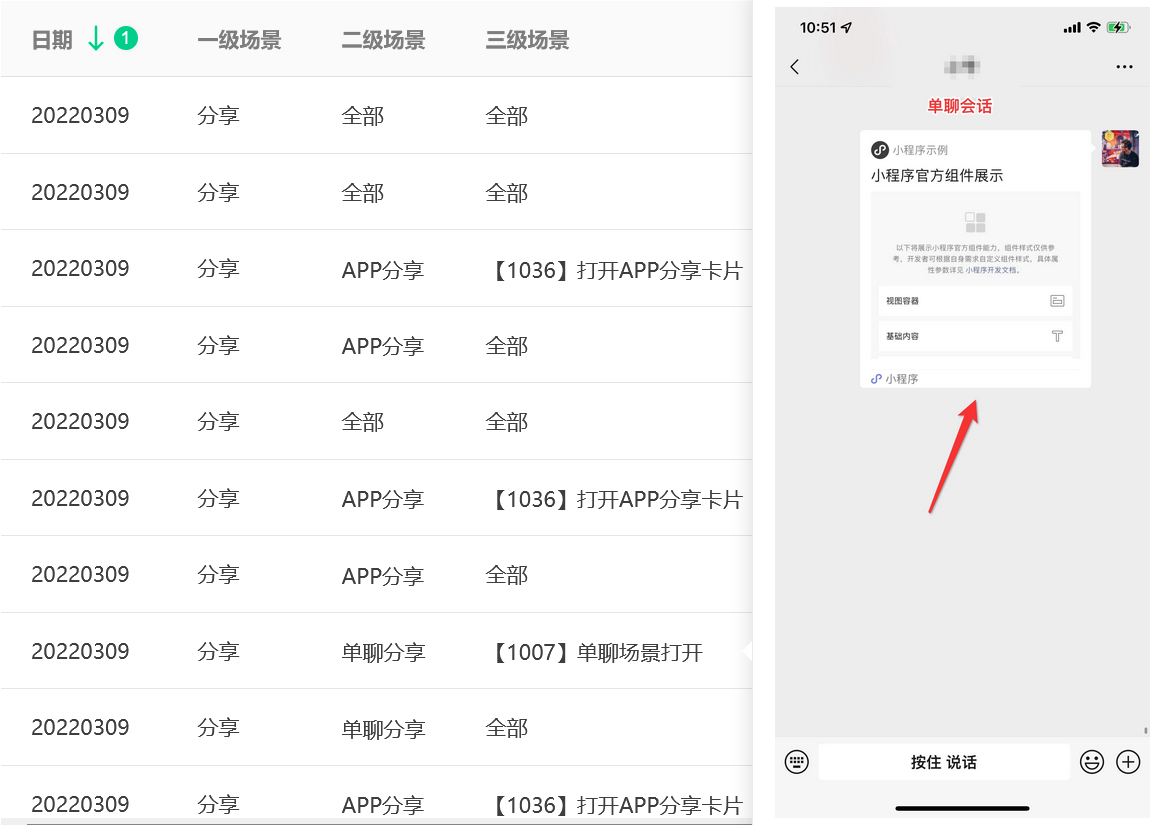The width and height of the screenshot is (1164, 825).
Task: Open the 小程序官方组件展示 share card
Action: point(975,258)
